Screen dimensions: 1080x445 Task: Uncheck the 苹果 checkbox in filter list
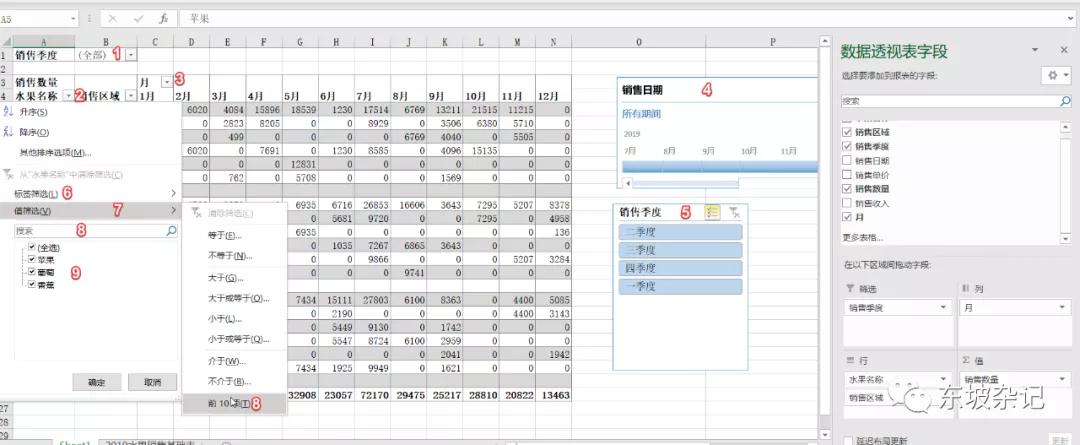tap(32, 260)
